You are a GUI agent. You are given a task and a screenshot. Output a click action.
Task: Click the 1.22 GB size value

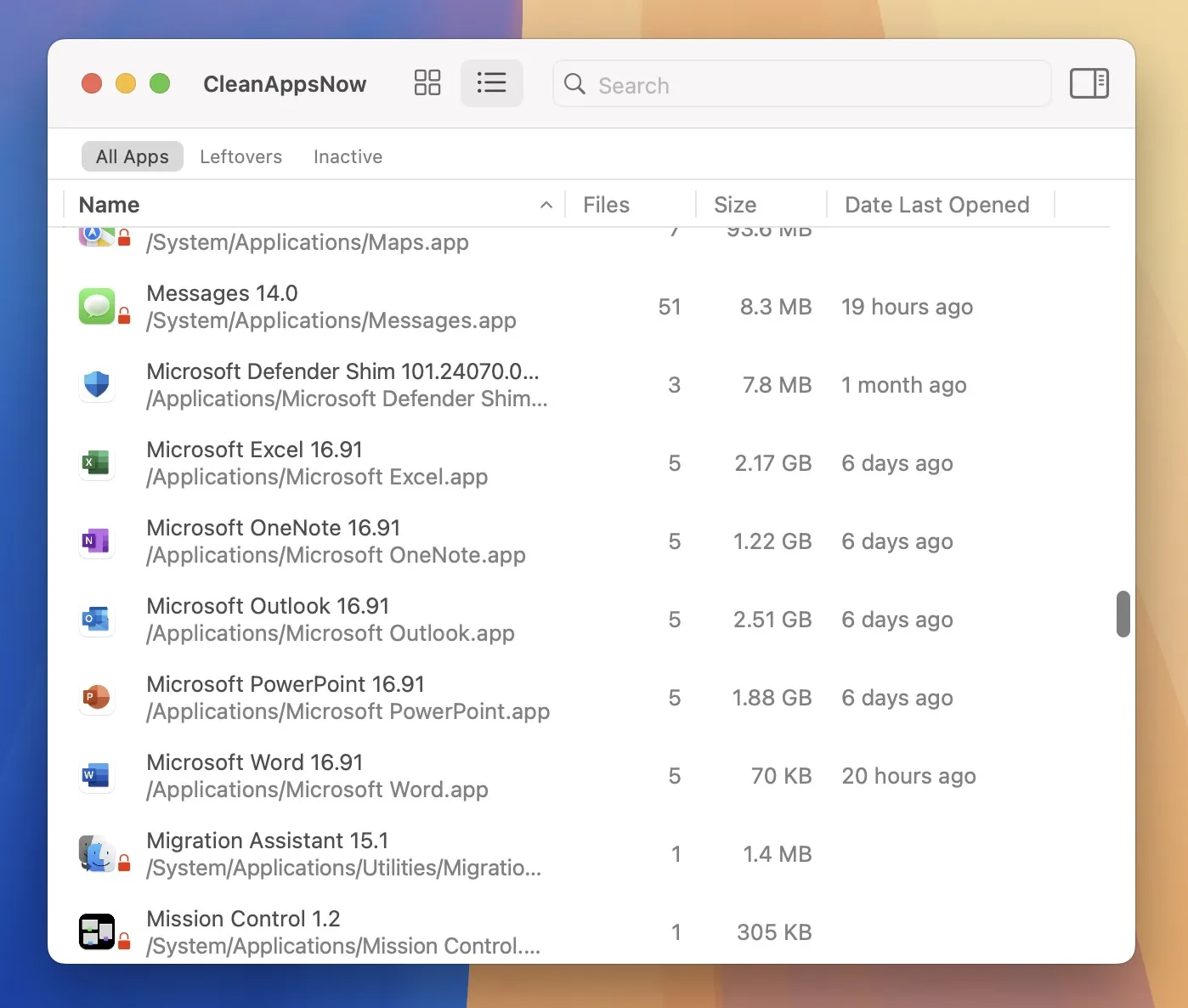pyautogui.click(x=772, y=541)
